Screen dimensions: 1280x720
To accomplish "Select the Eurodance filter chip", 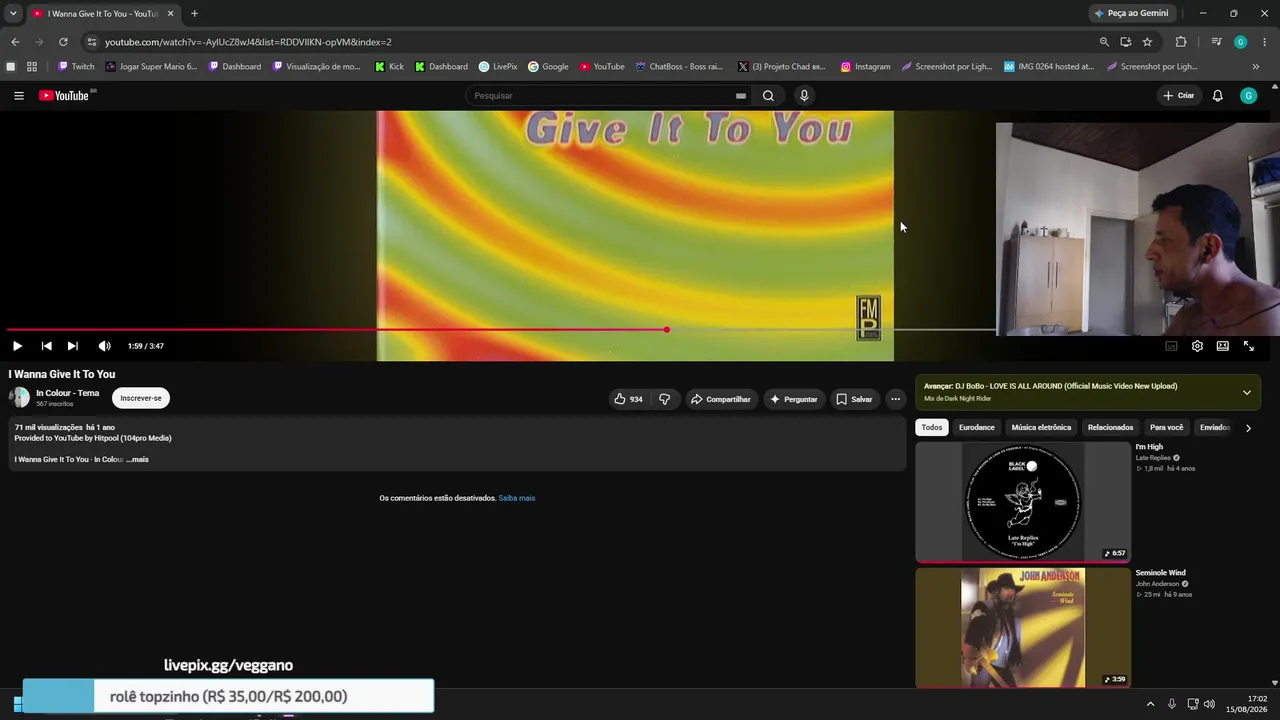I will 977,427.
